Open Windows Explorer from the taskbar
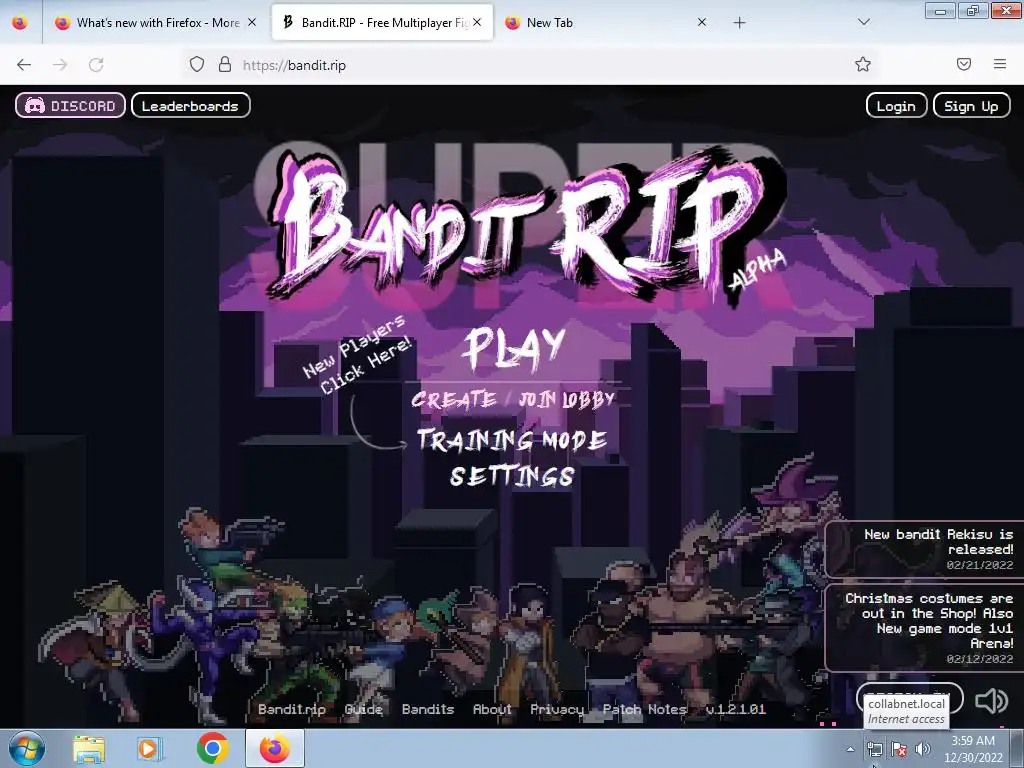 [89, 748]
